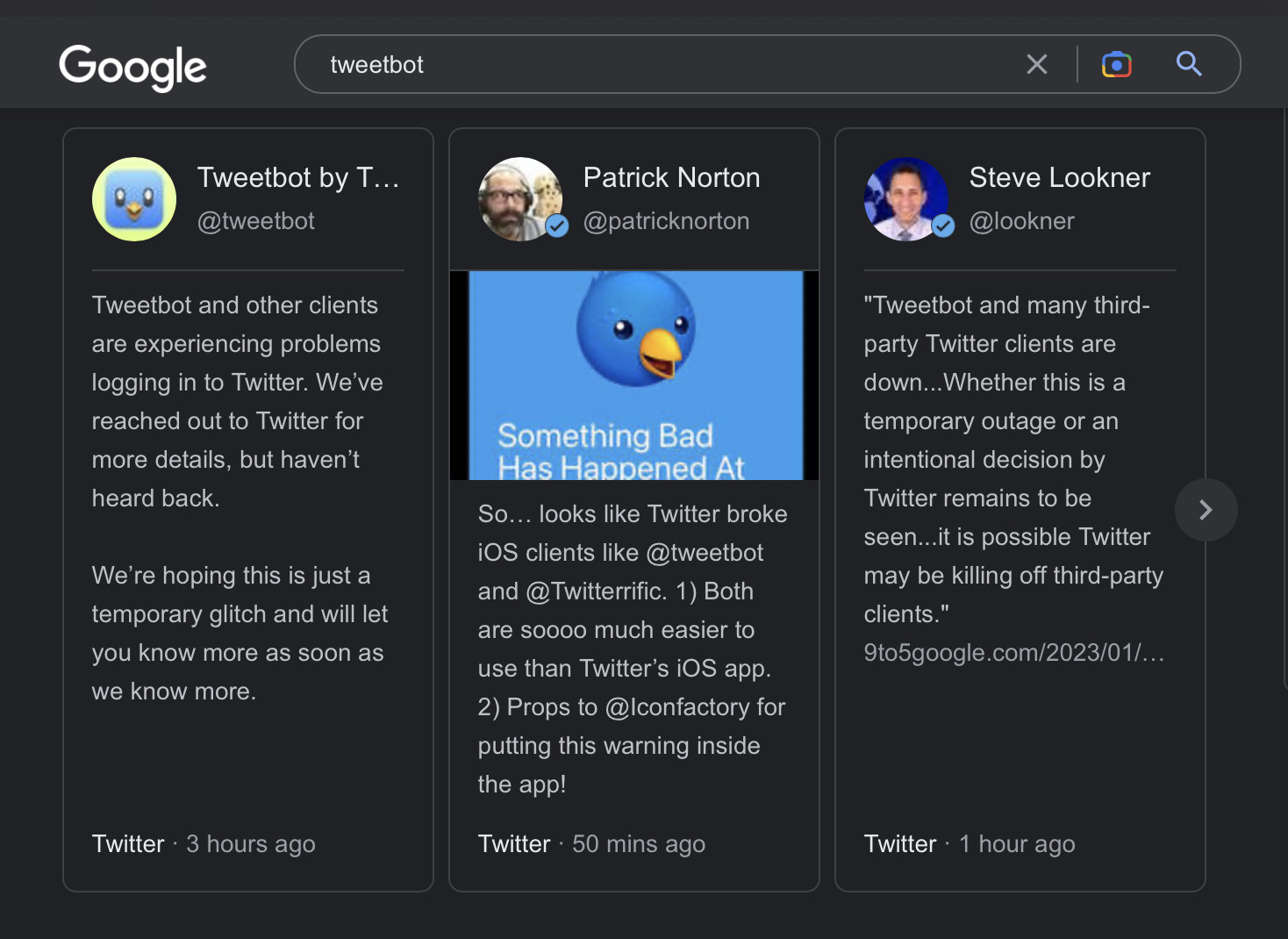Open tweet about clients experiencing login problems
This screenshot has height=939, width=1288.
237,401
